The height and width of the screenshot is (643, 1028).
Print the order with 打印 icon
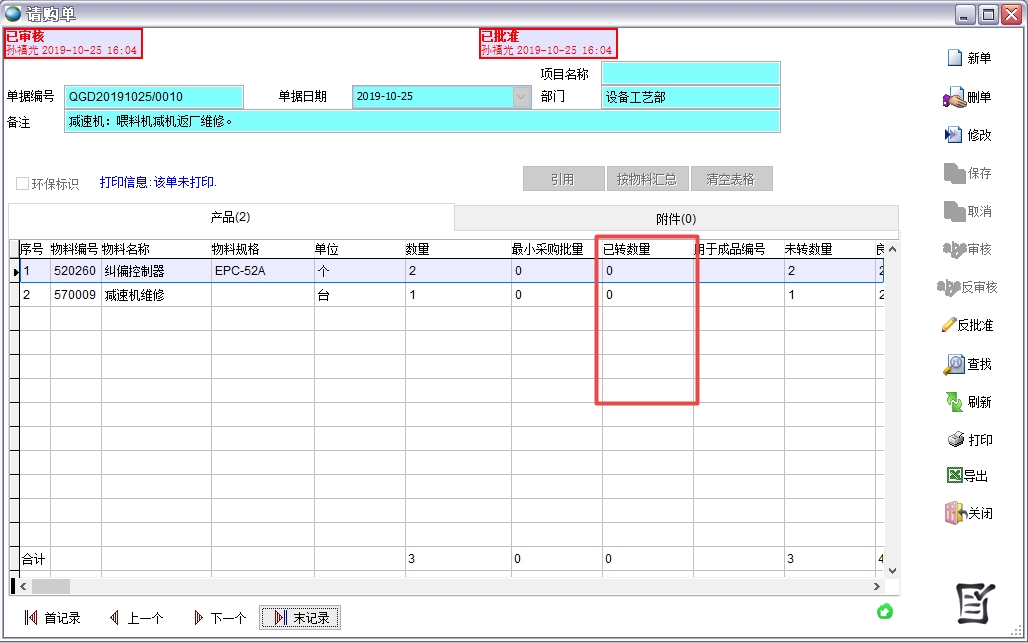pyautogui.click(x=954, y=440)
